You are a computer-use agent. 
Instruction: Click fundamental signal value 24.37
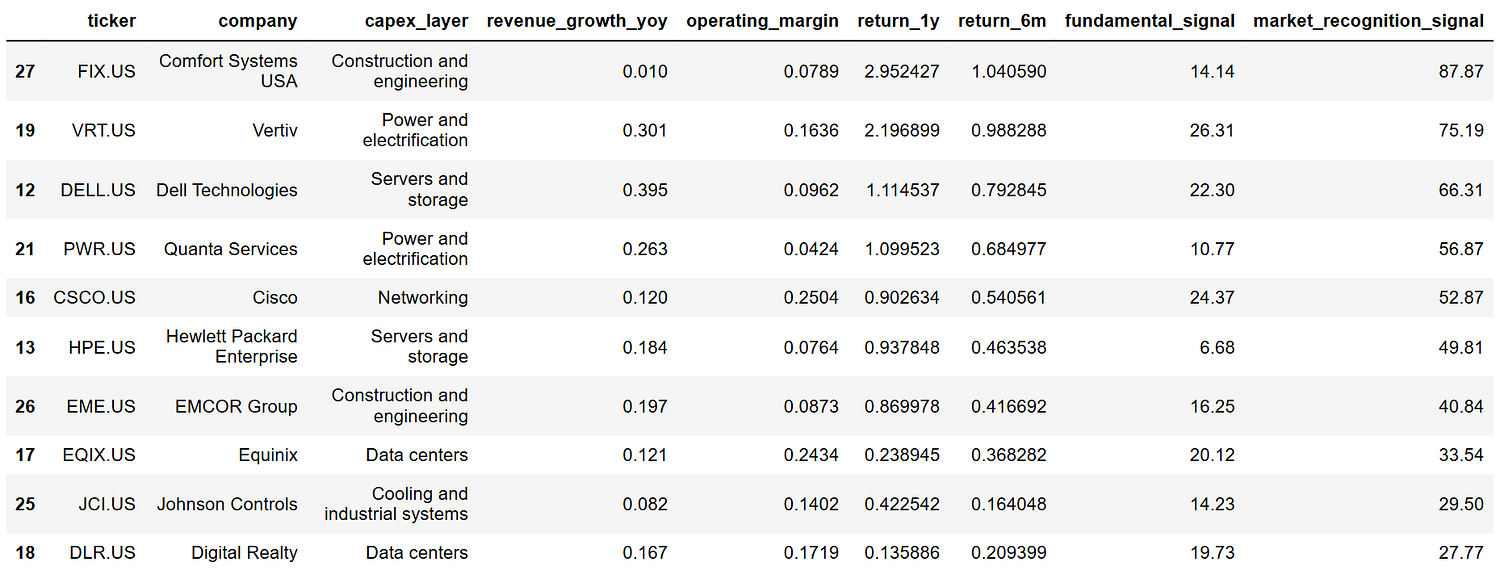tap(1213, 298)
